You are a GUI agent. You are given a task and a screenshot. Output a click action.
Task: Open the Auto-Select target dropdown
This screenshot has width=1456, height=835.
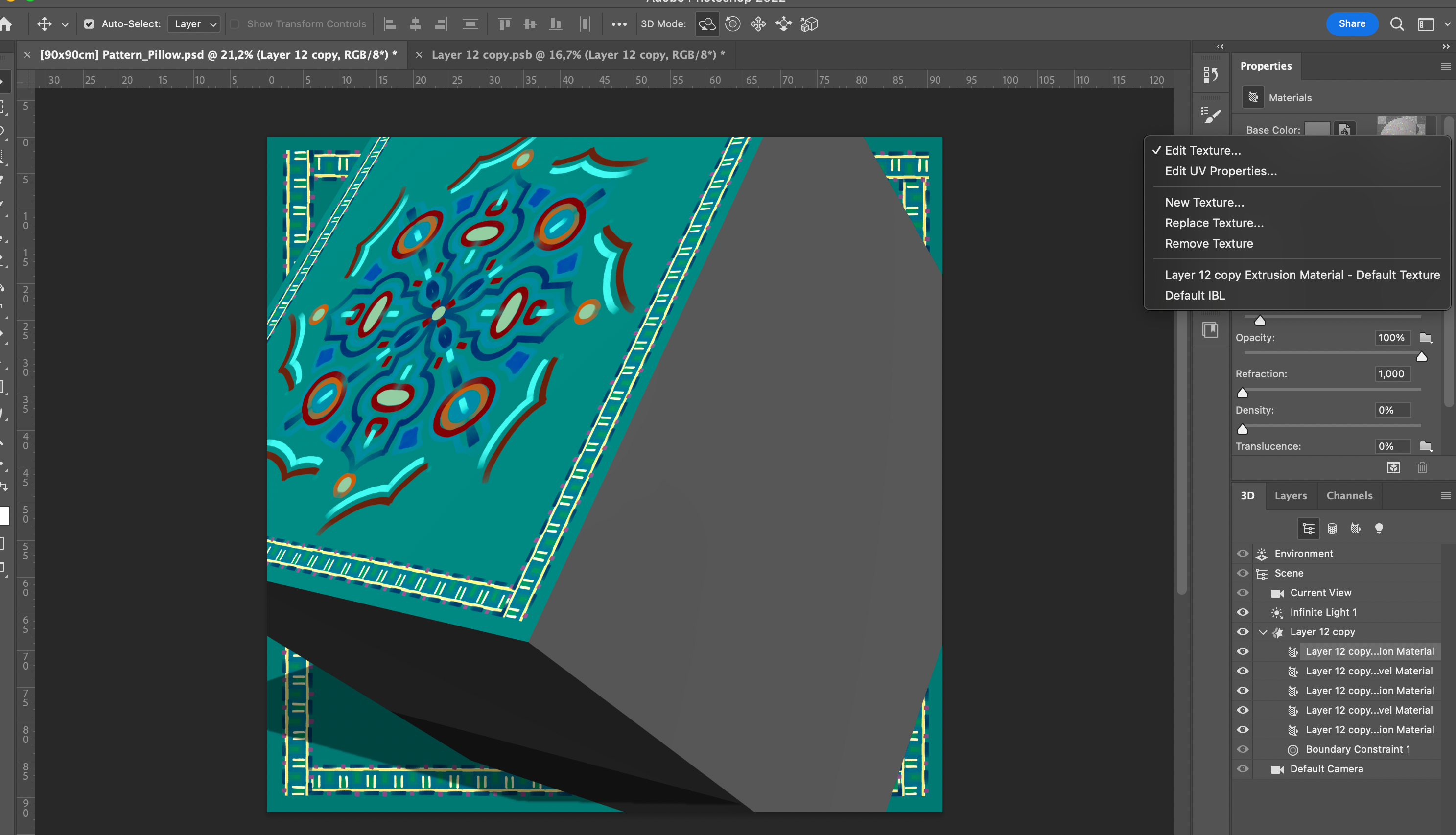pos(194,24)
